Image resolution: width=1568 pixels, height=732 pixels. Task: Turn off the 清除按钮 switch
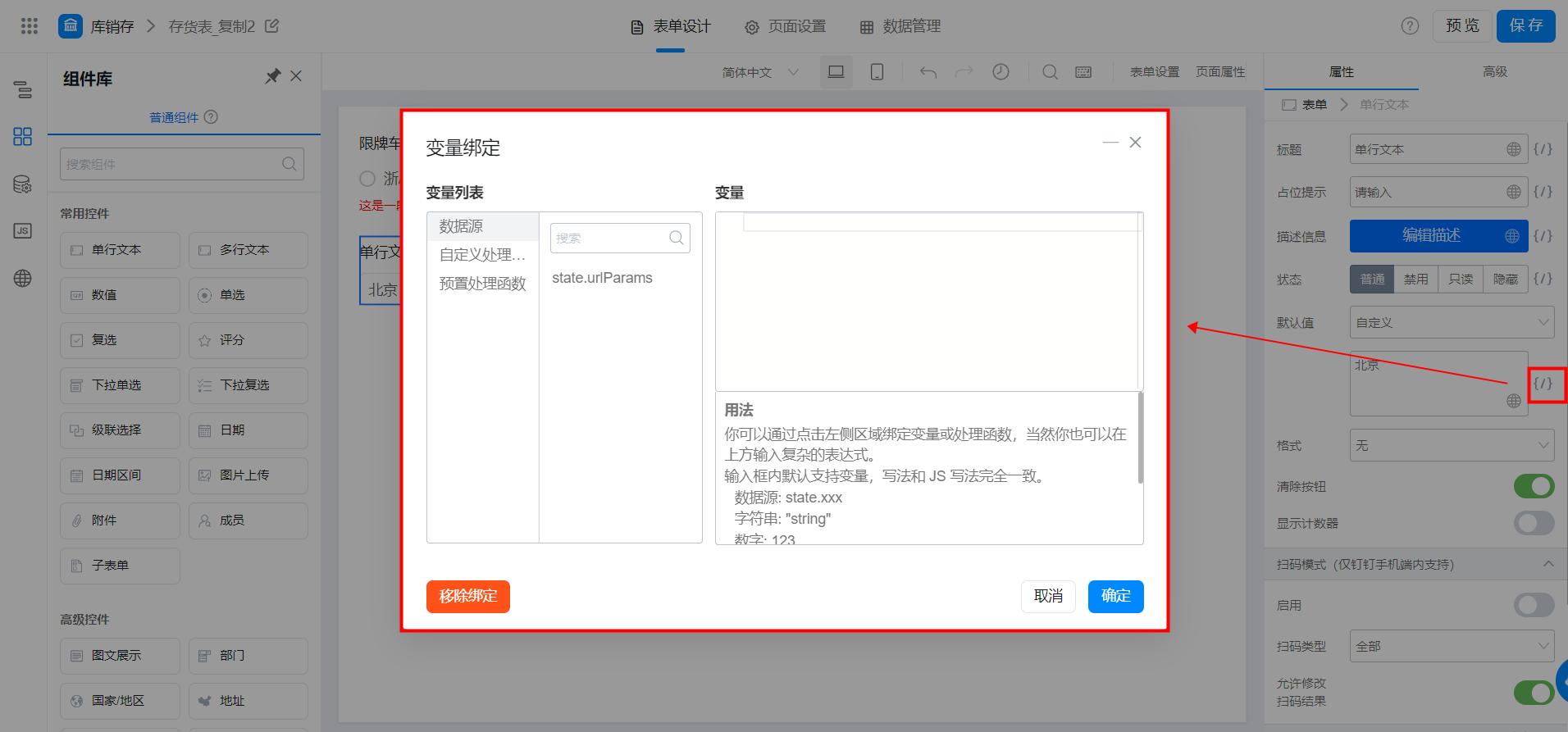[1534, 486]
